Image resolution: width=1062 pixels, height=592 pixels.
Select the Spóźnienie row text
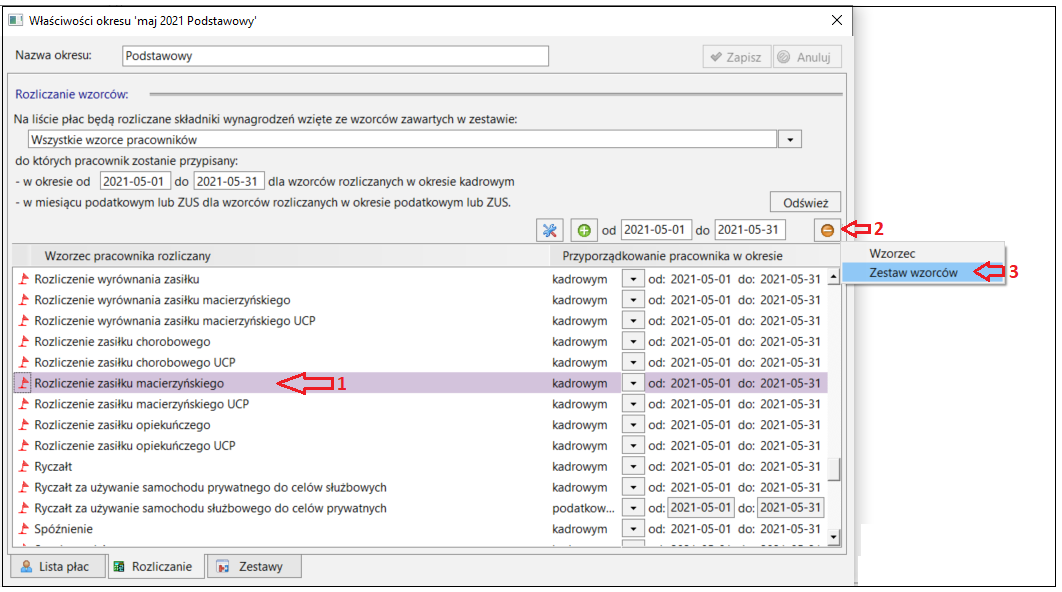[64, 529]
